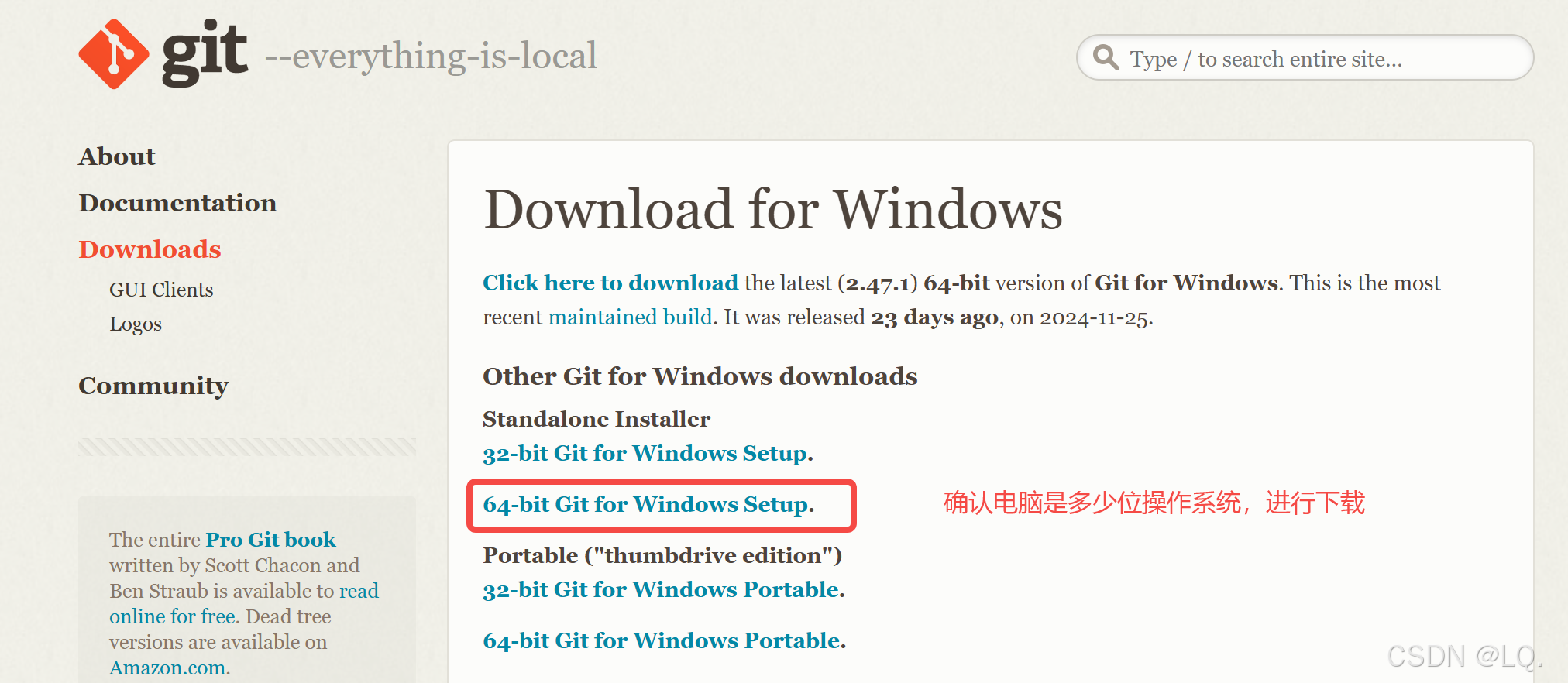The width and height of the screenshot is (1568, 683).
Task: Click the site search input field
Action: (1305, 57)
